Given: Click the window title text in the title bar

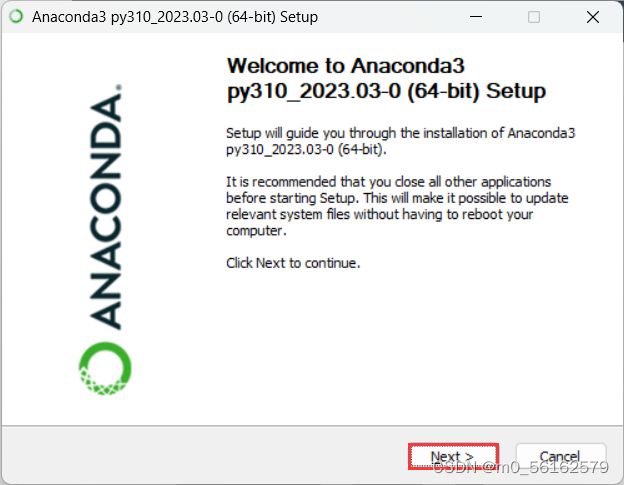Looking at the screenshot, I should click(x=175, y=17).
